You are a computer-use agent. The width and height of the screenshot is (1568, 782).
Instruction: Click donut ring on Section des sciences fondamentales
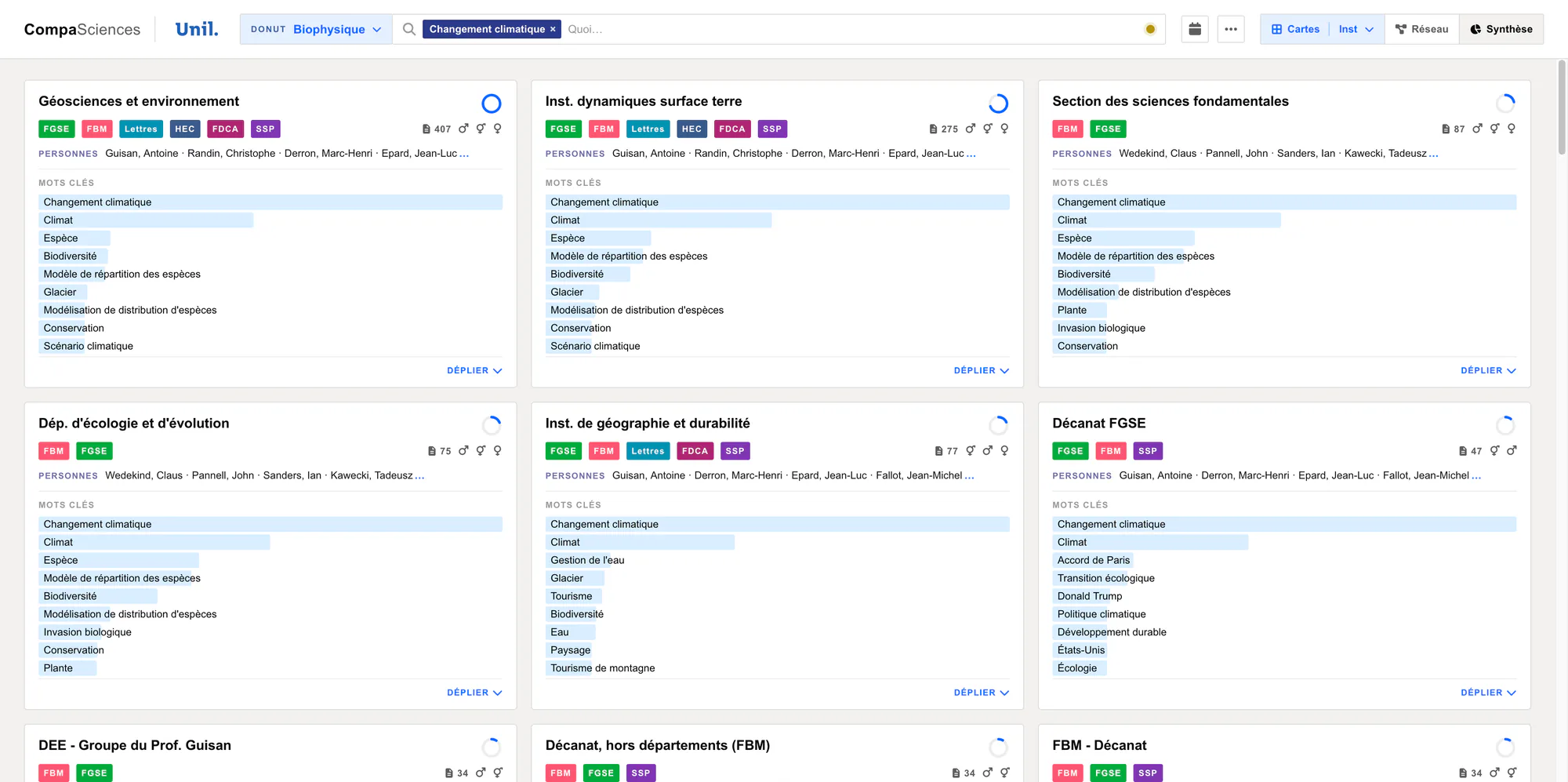tap(1505, 104)
